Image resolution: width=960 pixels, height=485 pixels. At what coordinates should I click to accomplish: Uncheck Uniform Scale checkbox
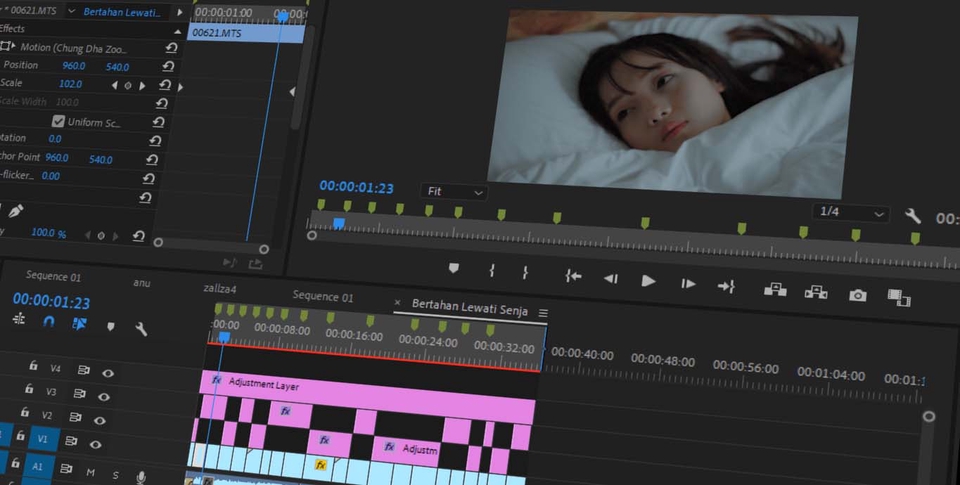point(58,121)
